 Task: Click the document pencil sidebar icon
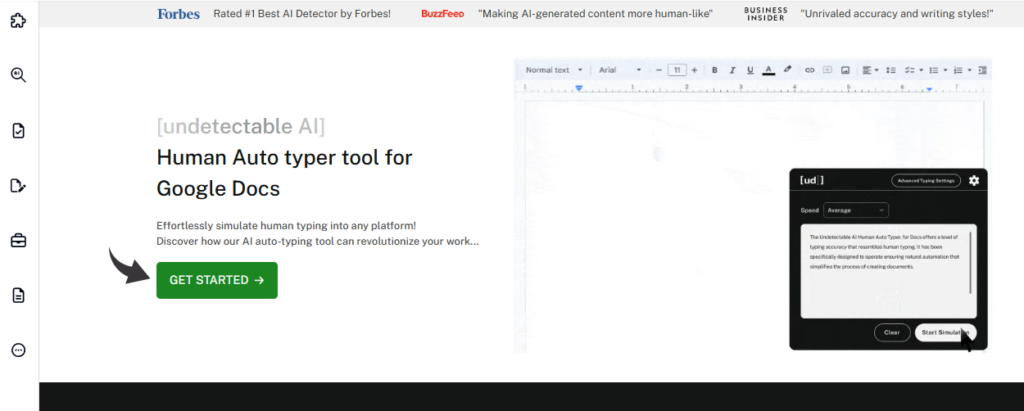tap(18, 185)
